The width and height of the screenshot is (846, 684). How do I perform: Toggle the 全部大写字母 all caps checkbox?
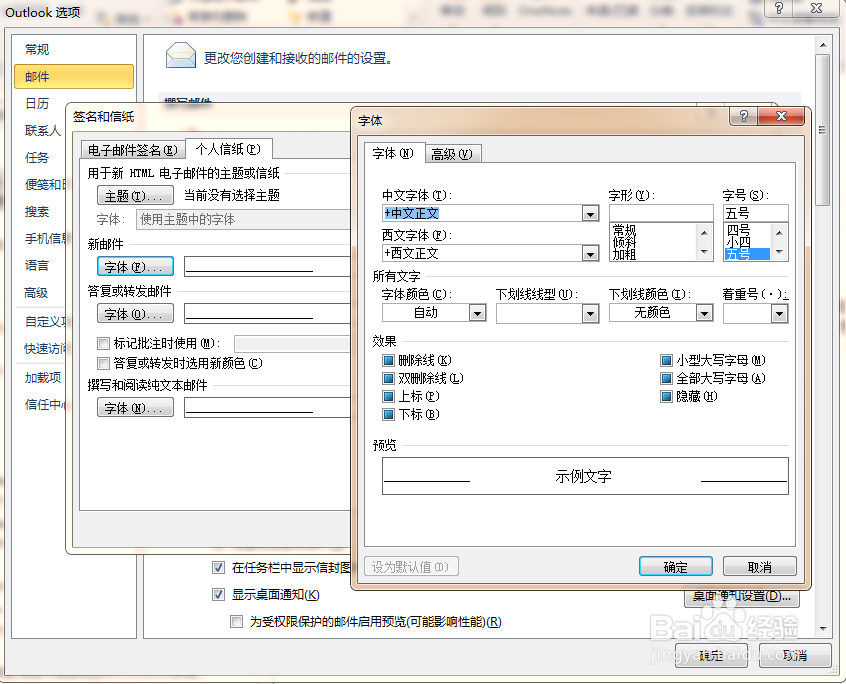pyautogui.click(x=666, y=378)
